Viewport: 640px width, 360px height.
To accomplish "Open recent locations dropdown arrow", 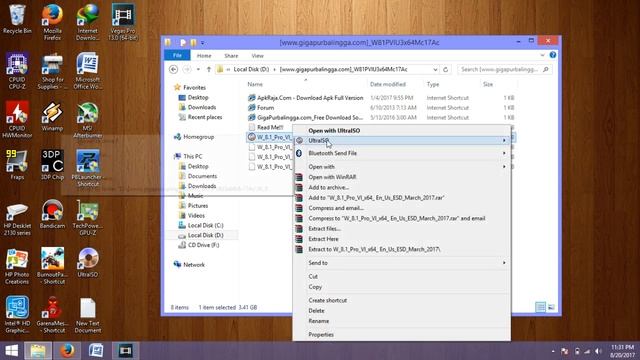I will click(x=198, y=69).
